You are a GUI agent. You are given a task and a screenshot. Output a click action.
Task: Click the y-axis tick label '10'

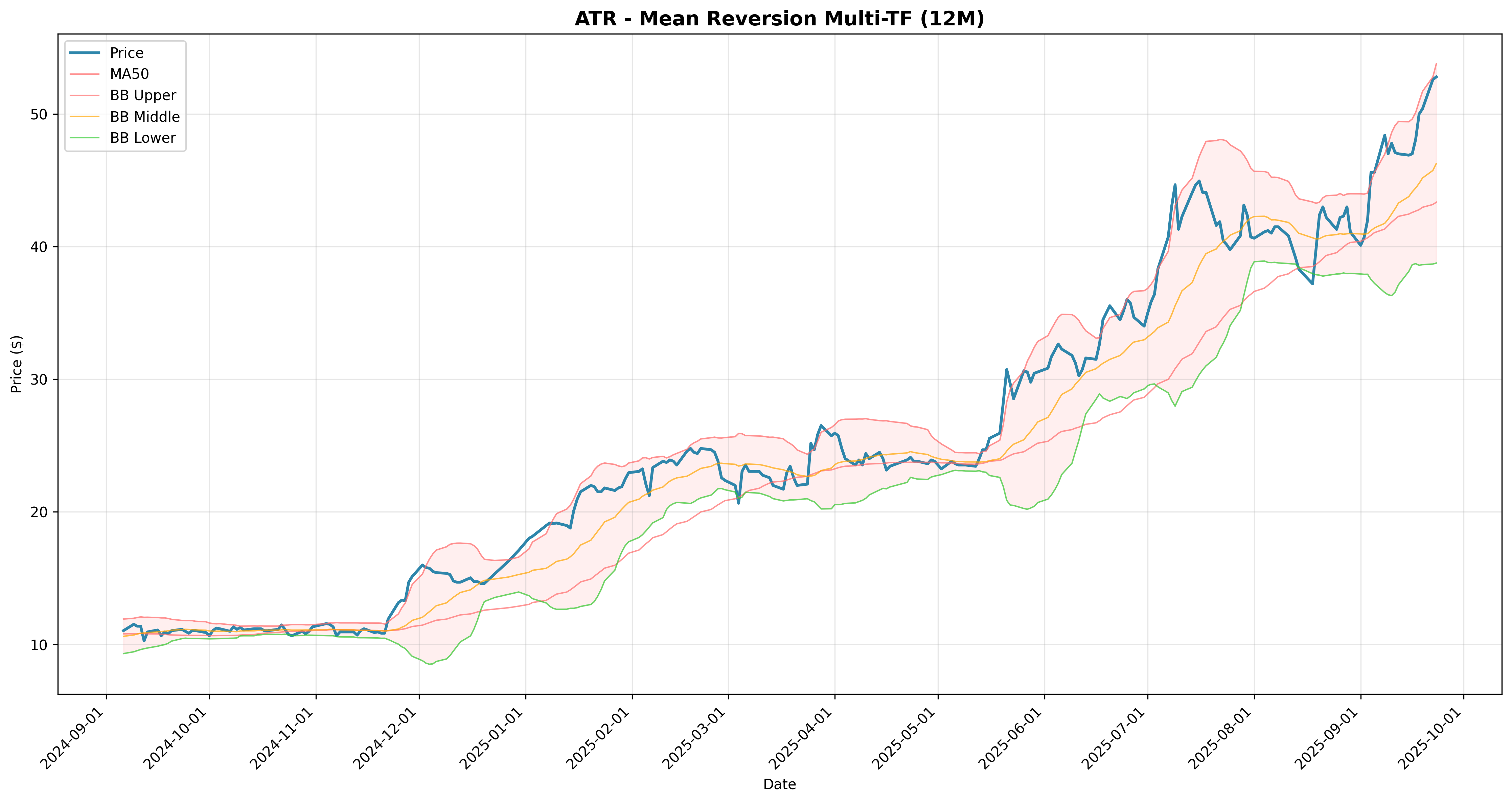(39, 645)
